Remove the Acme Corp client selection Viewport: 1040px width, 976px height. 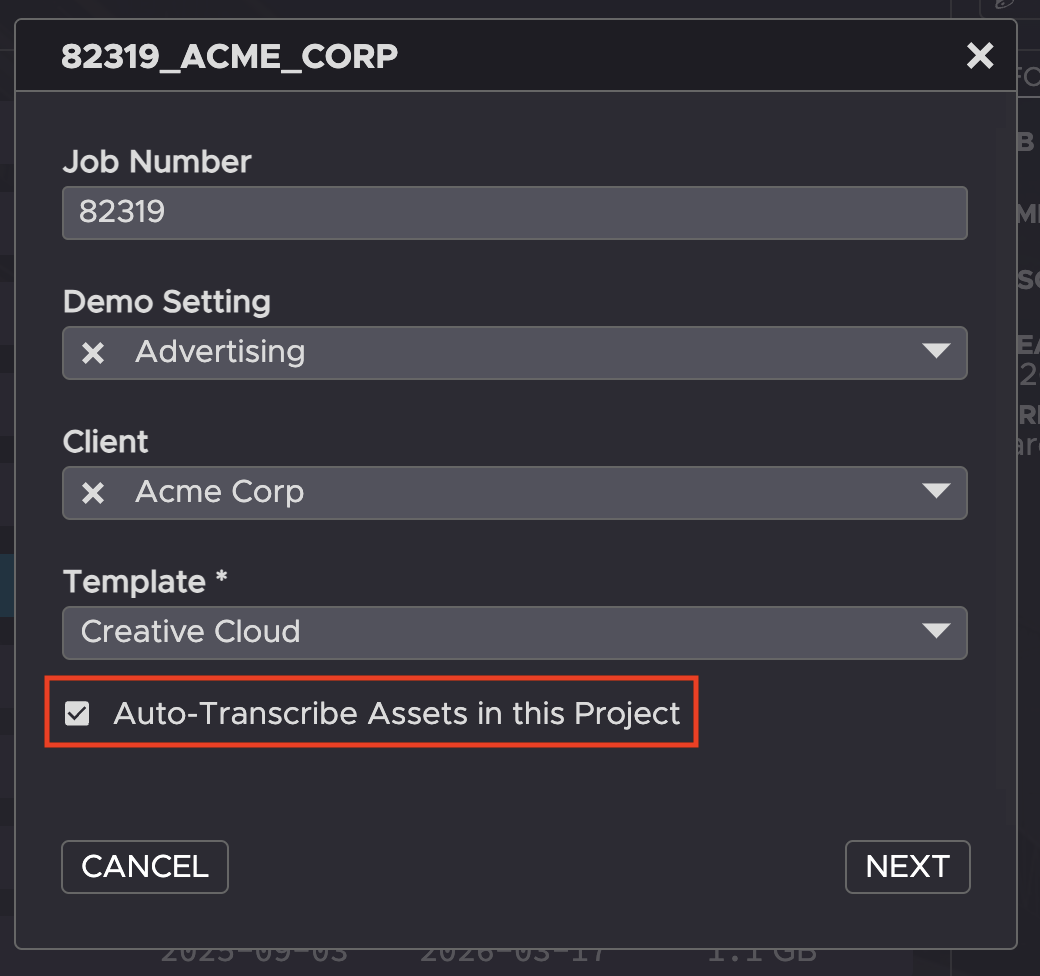pyautogui.click(x=93, y=493)
